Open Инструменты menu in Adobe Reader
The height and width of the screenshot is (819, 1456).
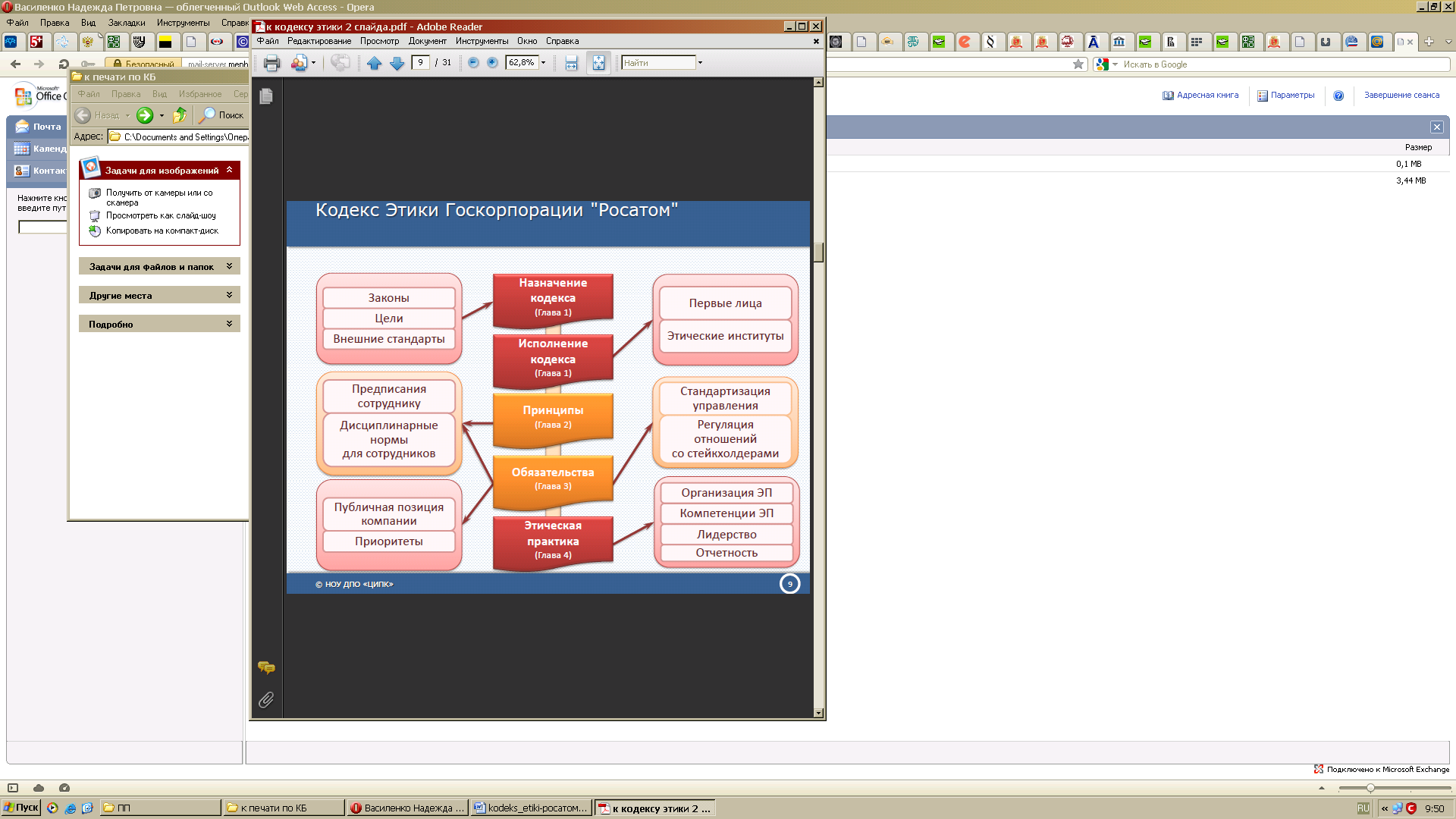pos(482,41)
